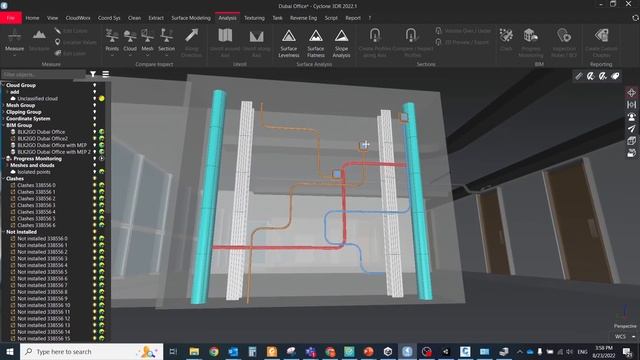Toggle visibility bulb for Not installed 338556 0
Image resolution: width=640 pixels, height=360 pixels.
coord(95,238)
